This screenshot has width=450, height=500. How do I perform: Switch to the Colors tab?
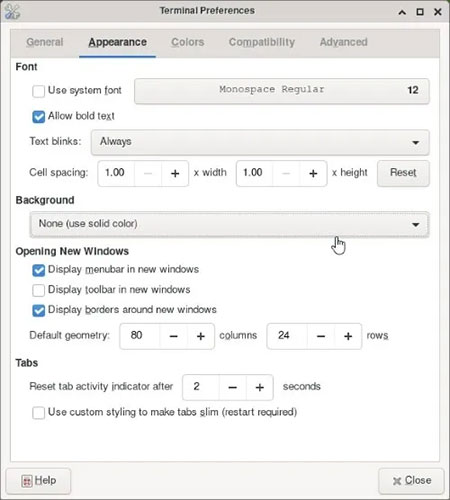tap(188, 42)
